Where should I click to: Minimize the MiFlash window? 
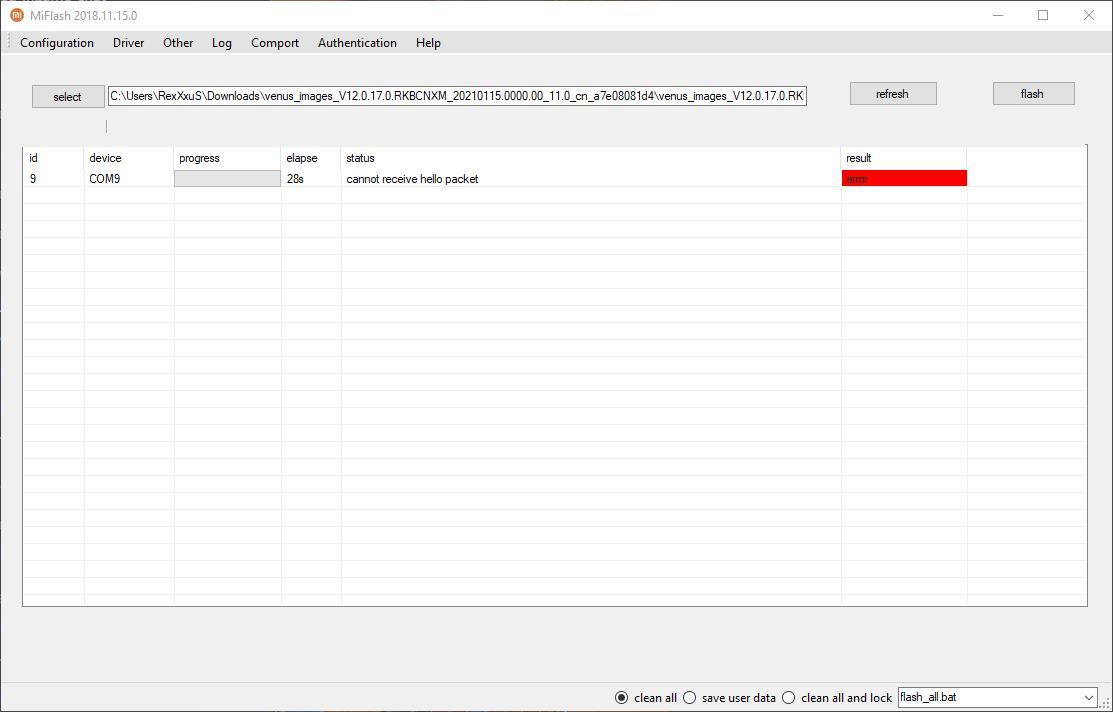click(998, 15)
